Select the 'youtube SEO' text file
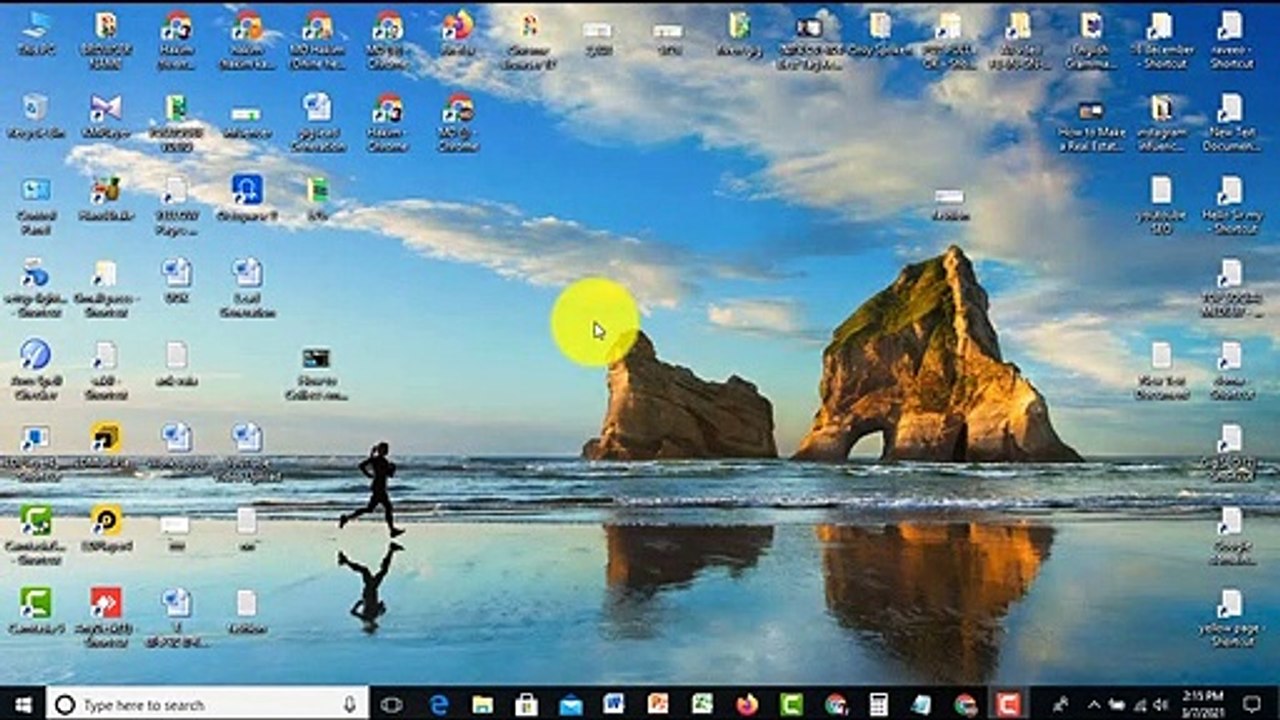 click(x=1161, y=205)
